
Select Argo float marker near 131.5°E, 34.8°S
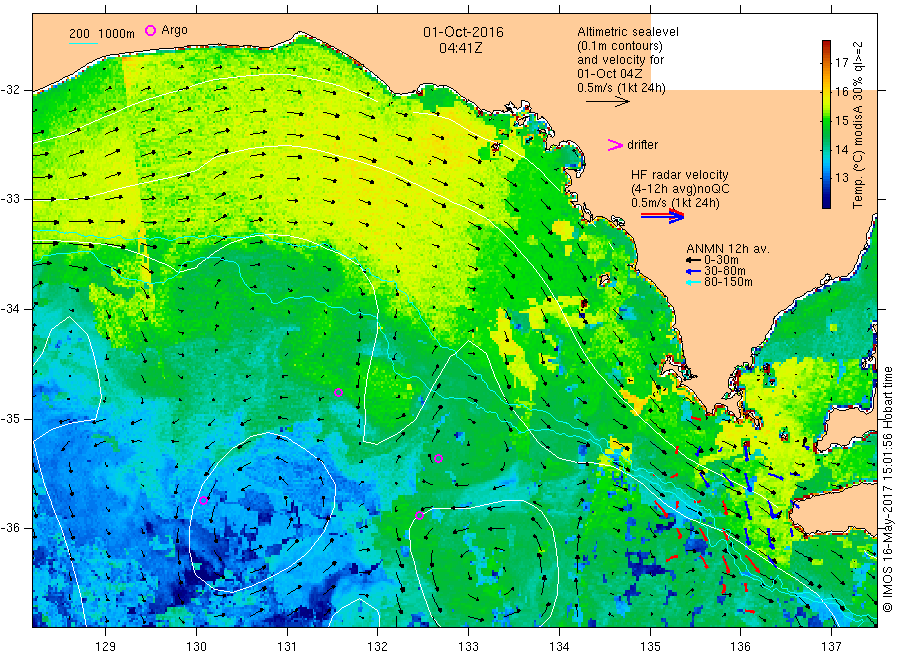click(x=339, y=393)
